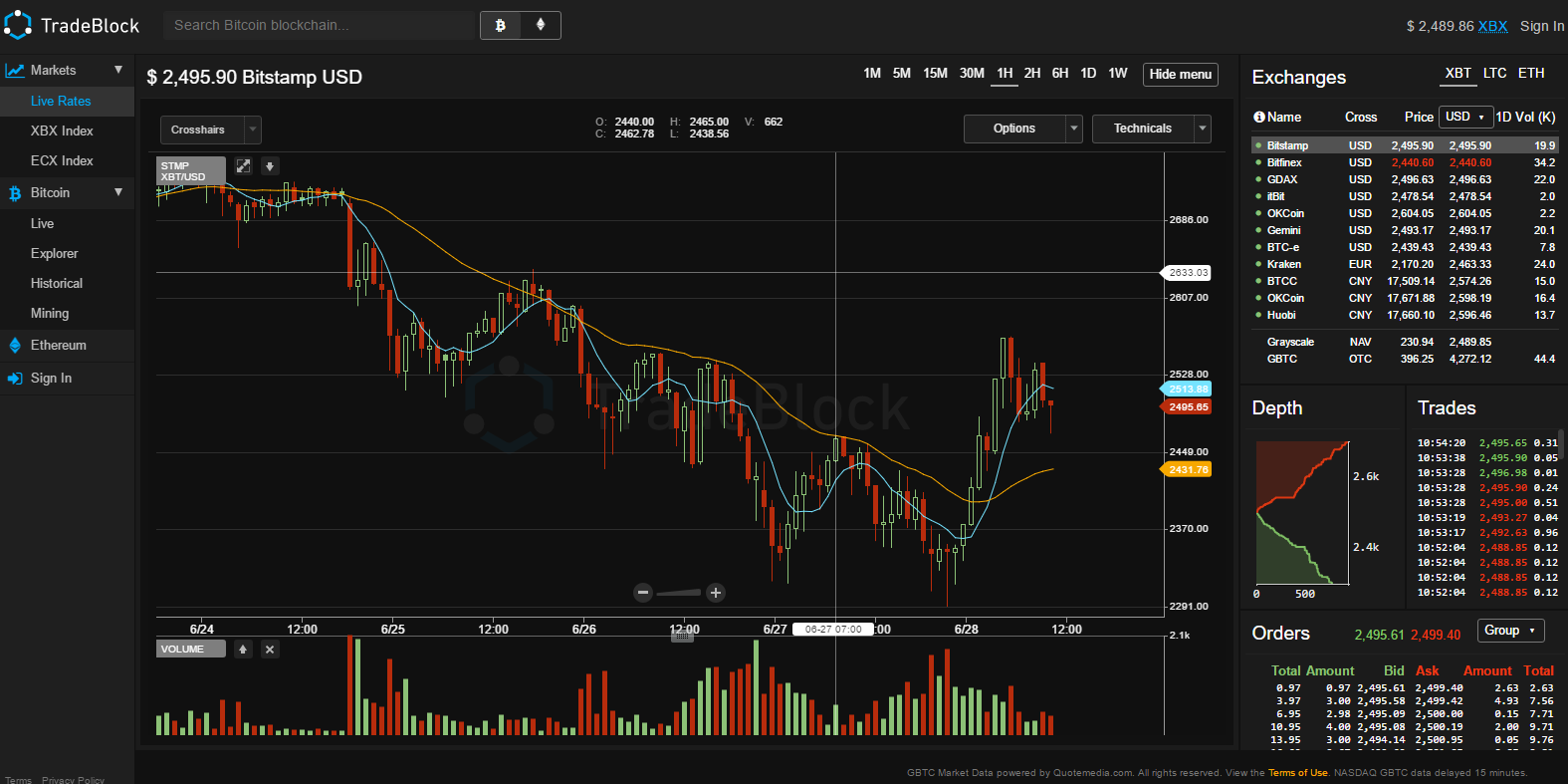Click the info icon beside Name header
This screenshot has width=1568, height=784.
click(x=1259, y=117)
